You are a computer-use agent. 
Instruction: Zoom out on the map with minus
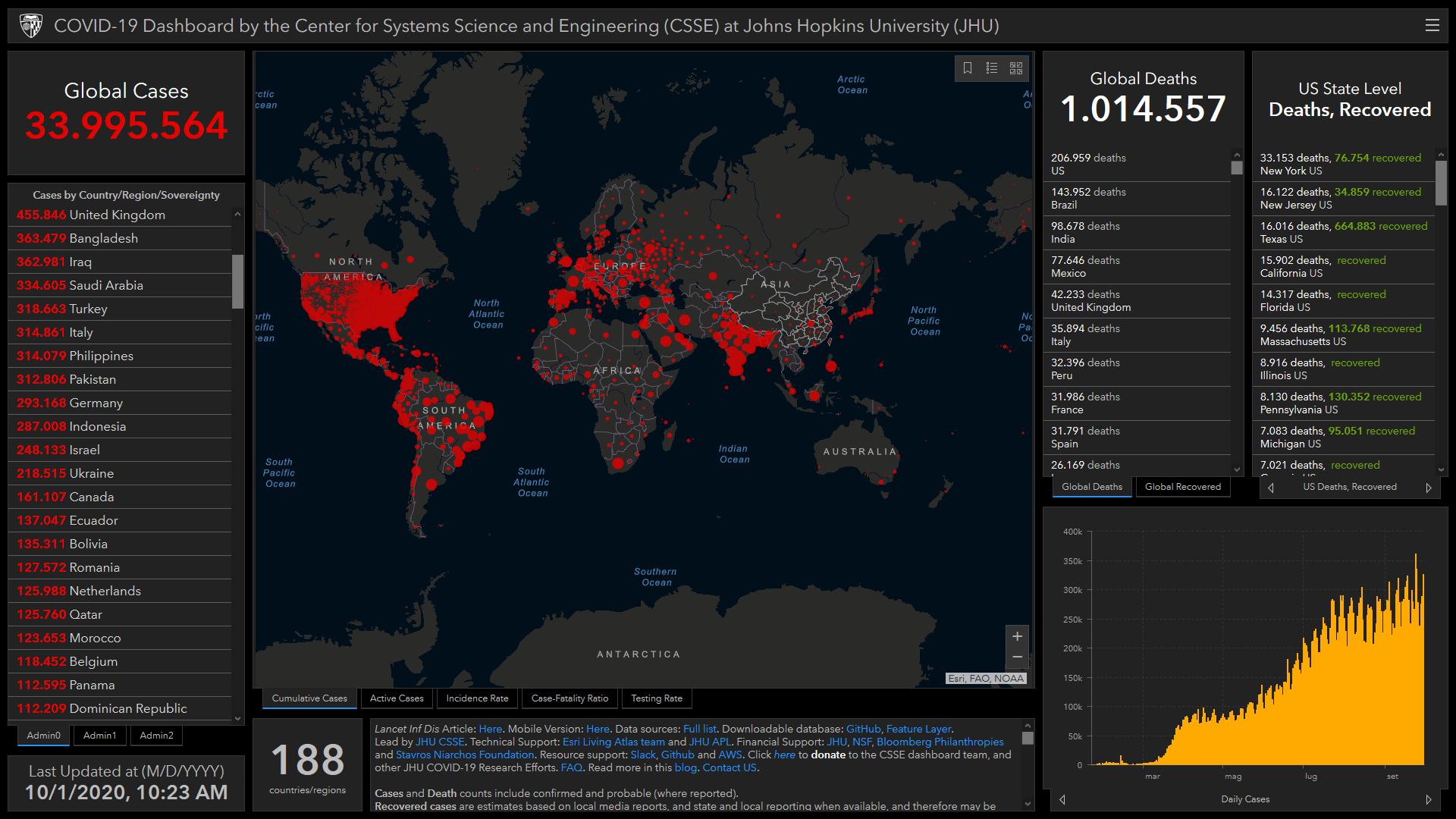click(x=1018, y=657)
